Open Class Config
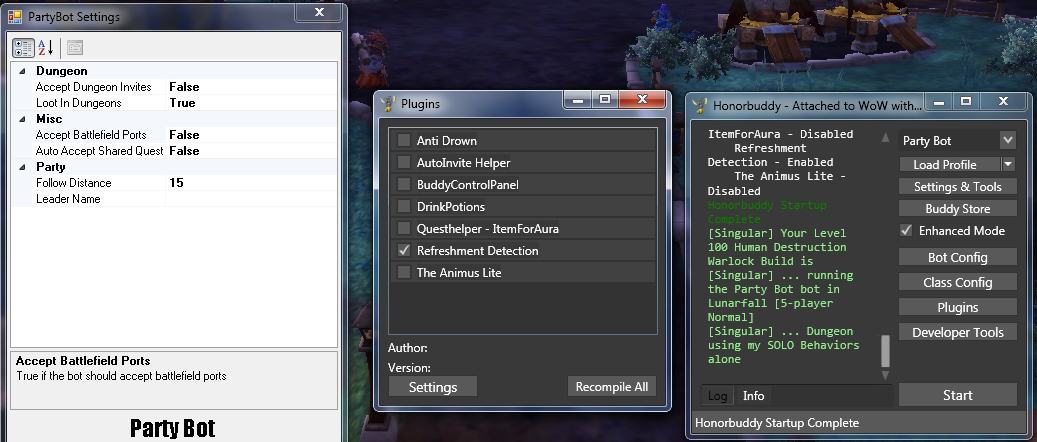This screenshot has height=442, width=1037. tap(958, 283)
